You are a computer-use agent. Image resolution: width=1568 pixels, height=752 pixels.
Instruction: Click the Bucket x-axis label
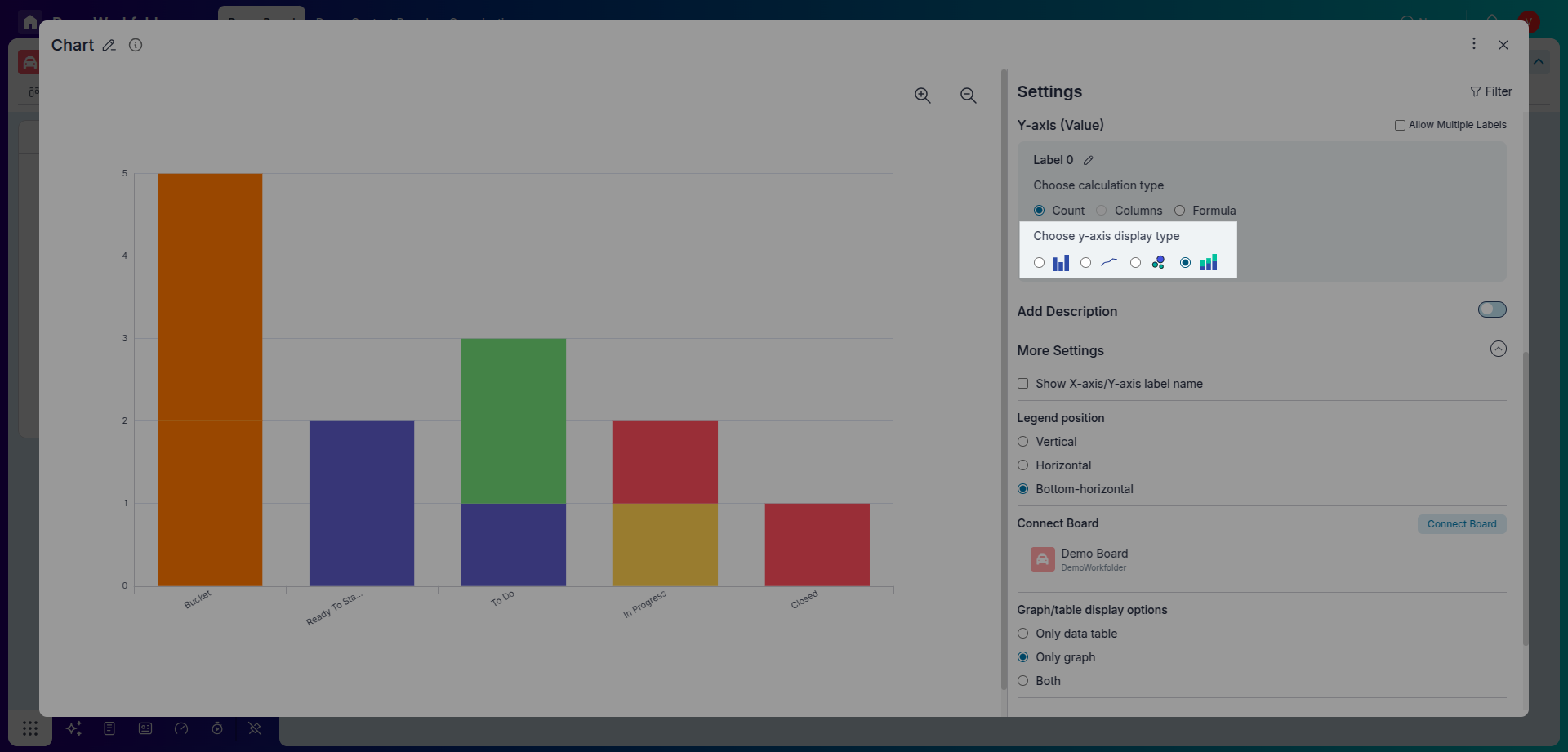[x=198, y=599]
